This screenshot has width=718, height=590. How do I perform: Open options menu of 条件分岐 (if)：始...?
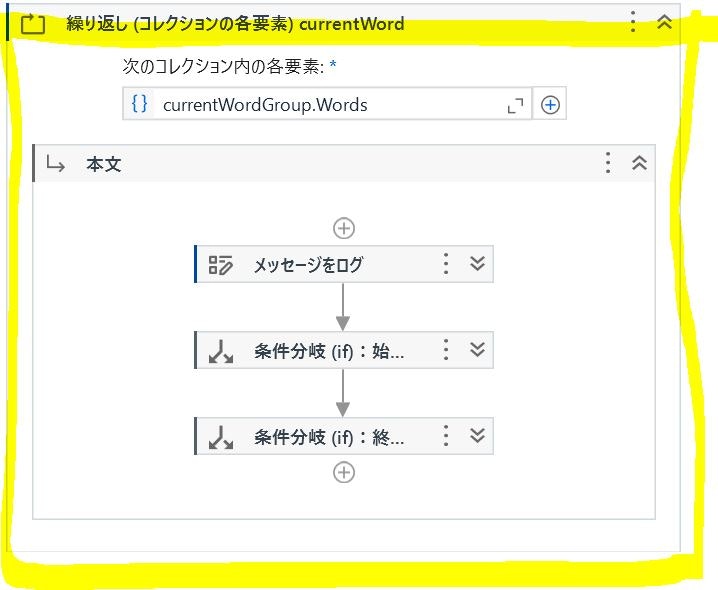click(x=446, y=350)
